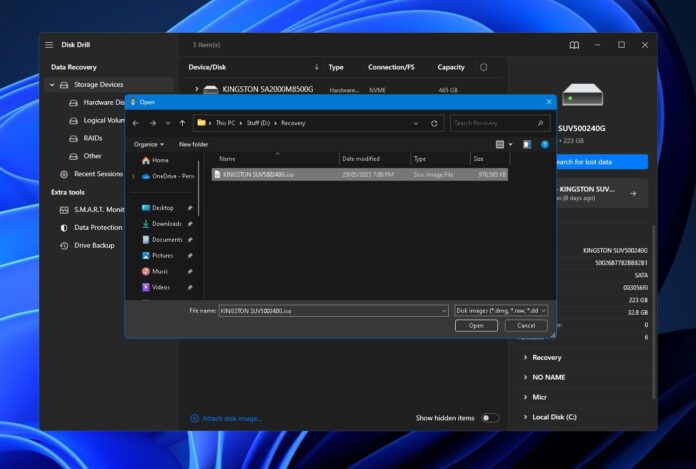Click the blue help icon in the dialog
Viewport: 696px width, 469px height.
(545, 144)
